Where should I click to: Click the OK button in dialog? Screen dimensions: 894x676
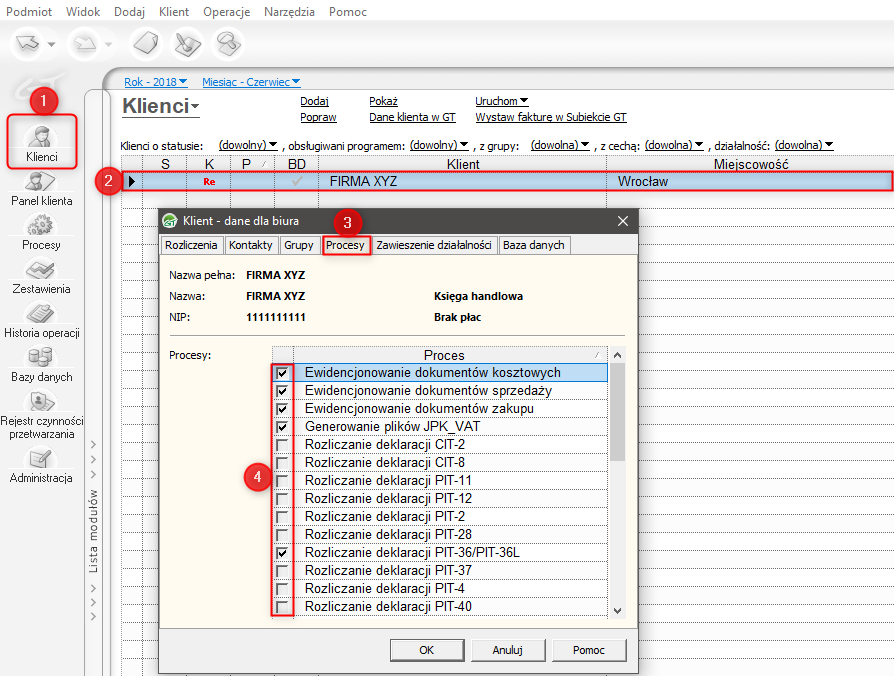(x=427, y=650)
